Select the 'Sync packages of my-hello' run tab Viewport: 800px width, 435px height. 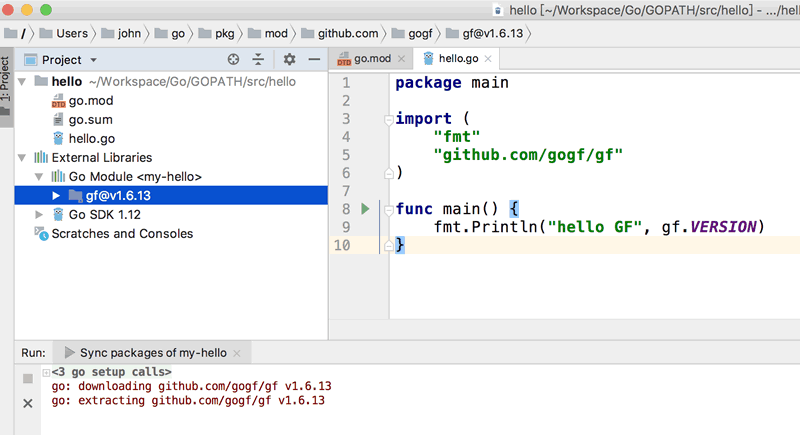click(152, 353)
